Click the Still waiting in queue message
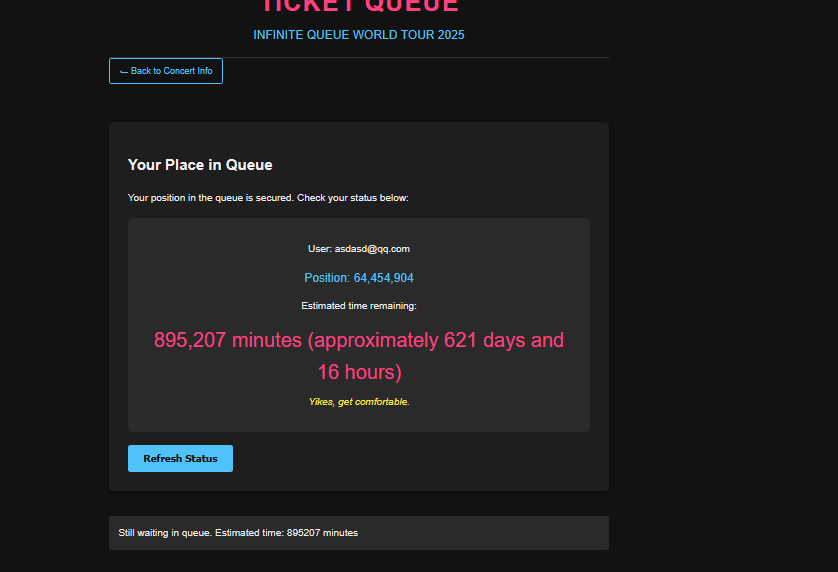This screenshot has height=572, width=838. click(238, 533)
